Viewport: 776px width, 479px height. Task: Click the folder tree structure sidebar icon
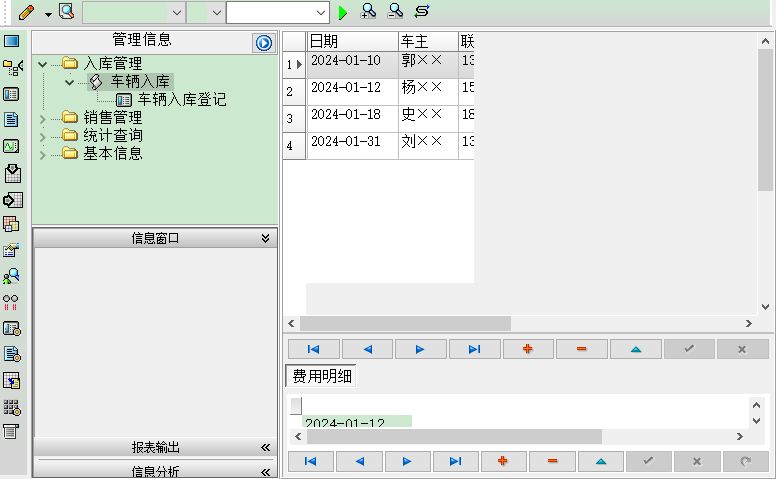tap(12, 67)
